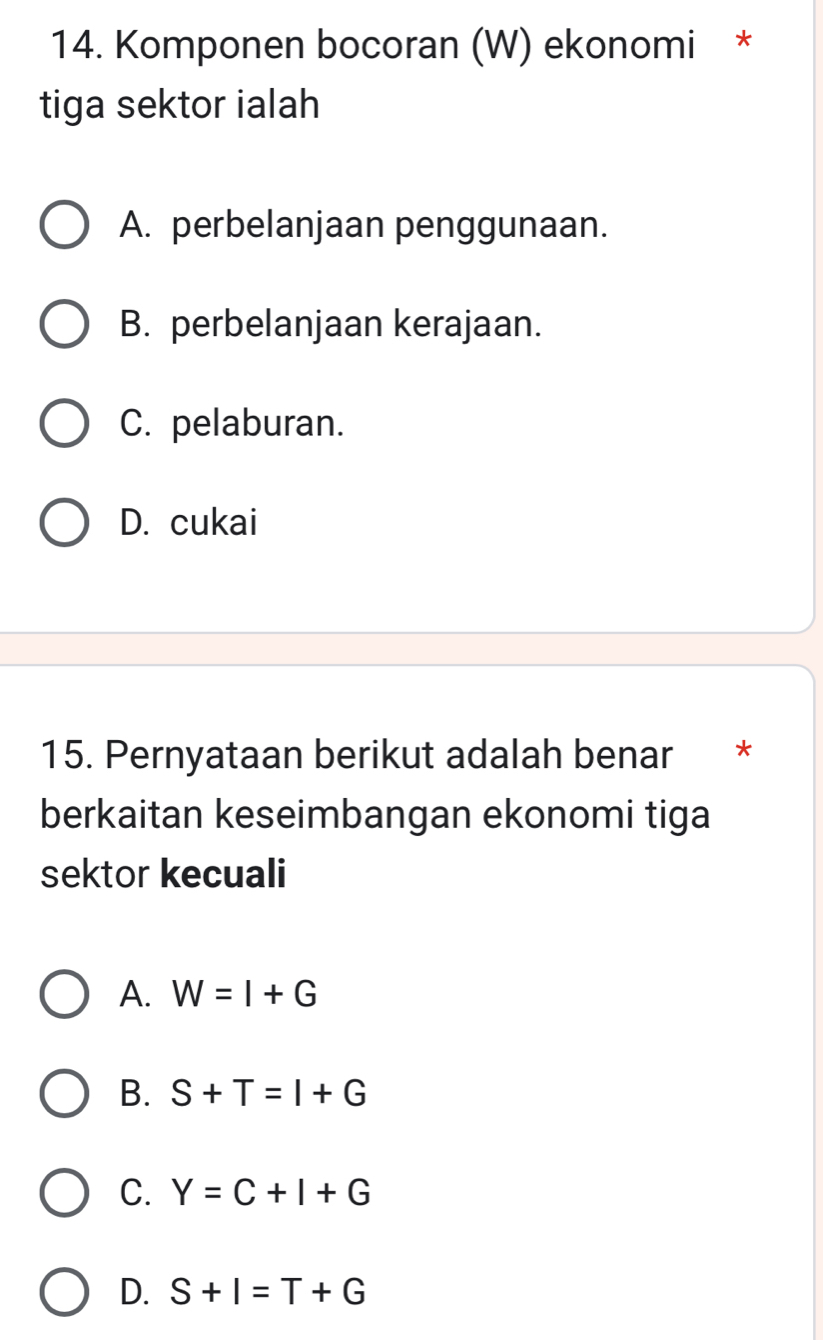Viewport: 823px width, 1340px height.
Task: Click question 14 'Komponen bocoran (W)' heading
Action: point(370,46)
